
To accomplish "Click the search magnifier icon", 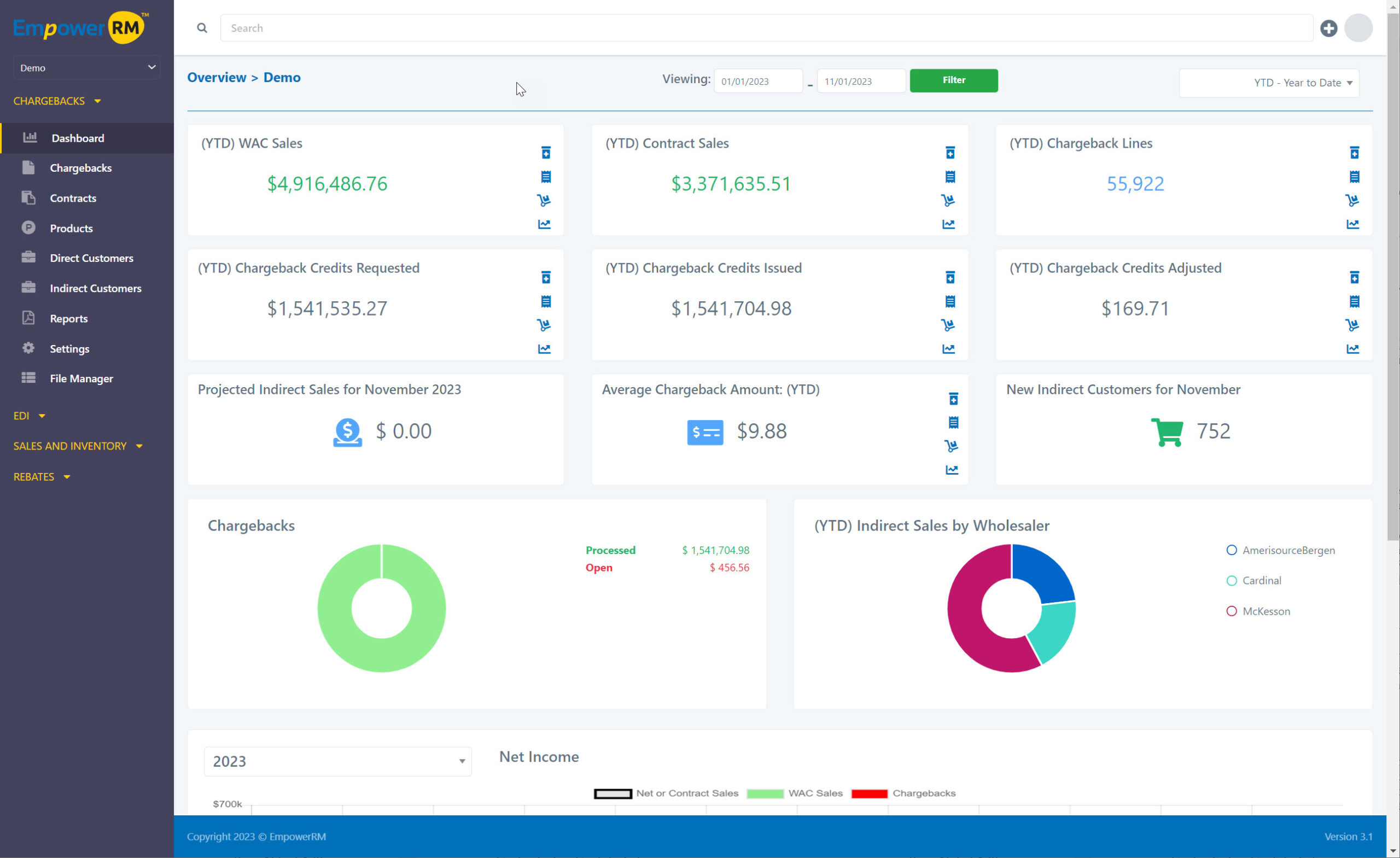I will click(x=202, y=27).
